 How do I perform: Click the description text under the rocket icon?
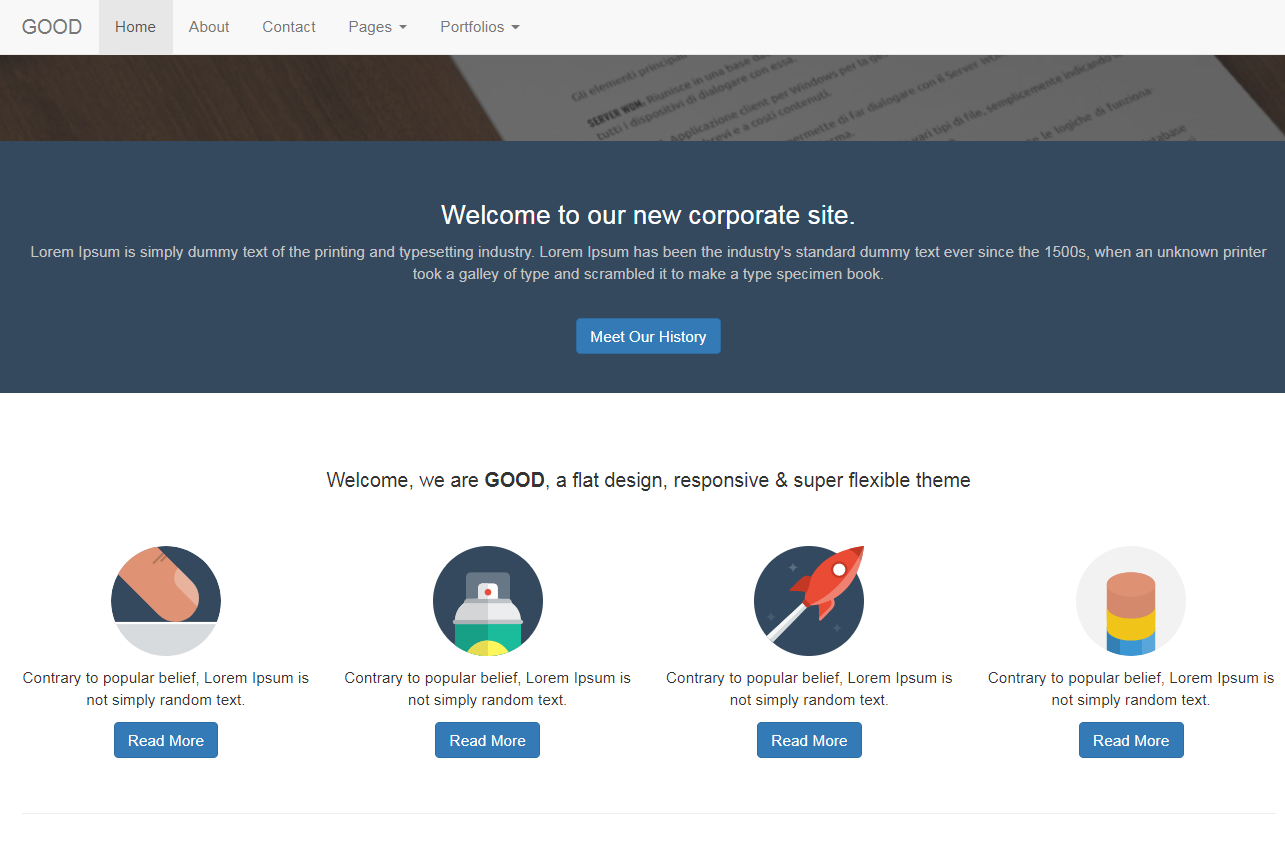tap(809, 689)
